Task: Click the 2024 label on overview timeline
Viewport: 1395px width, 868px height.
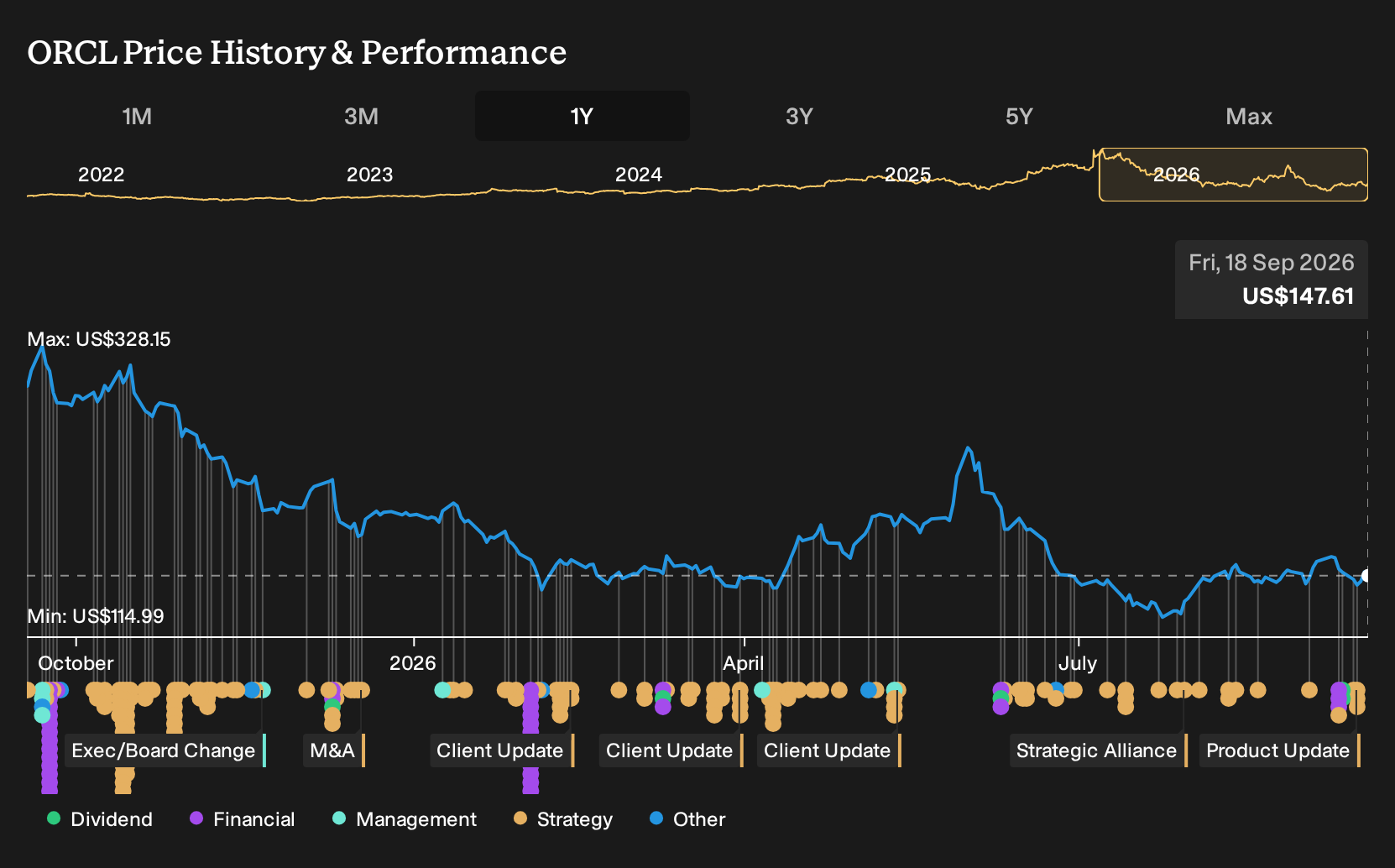Action: pos(638,175)
